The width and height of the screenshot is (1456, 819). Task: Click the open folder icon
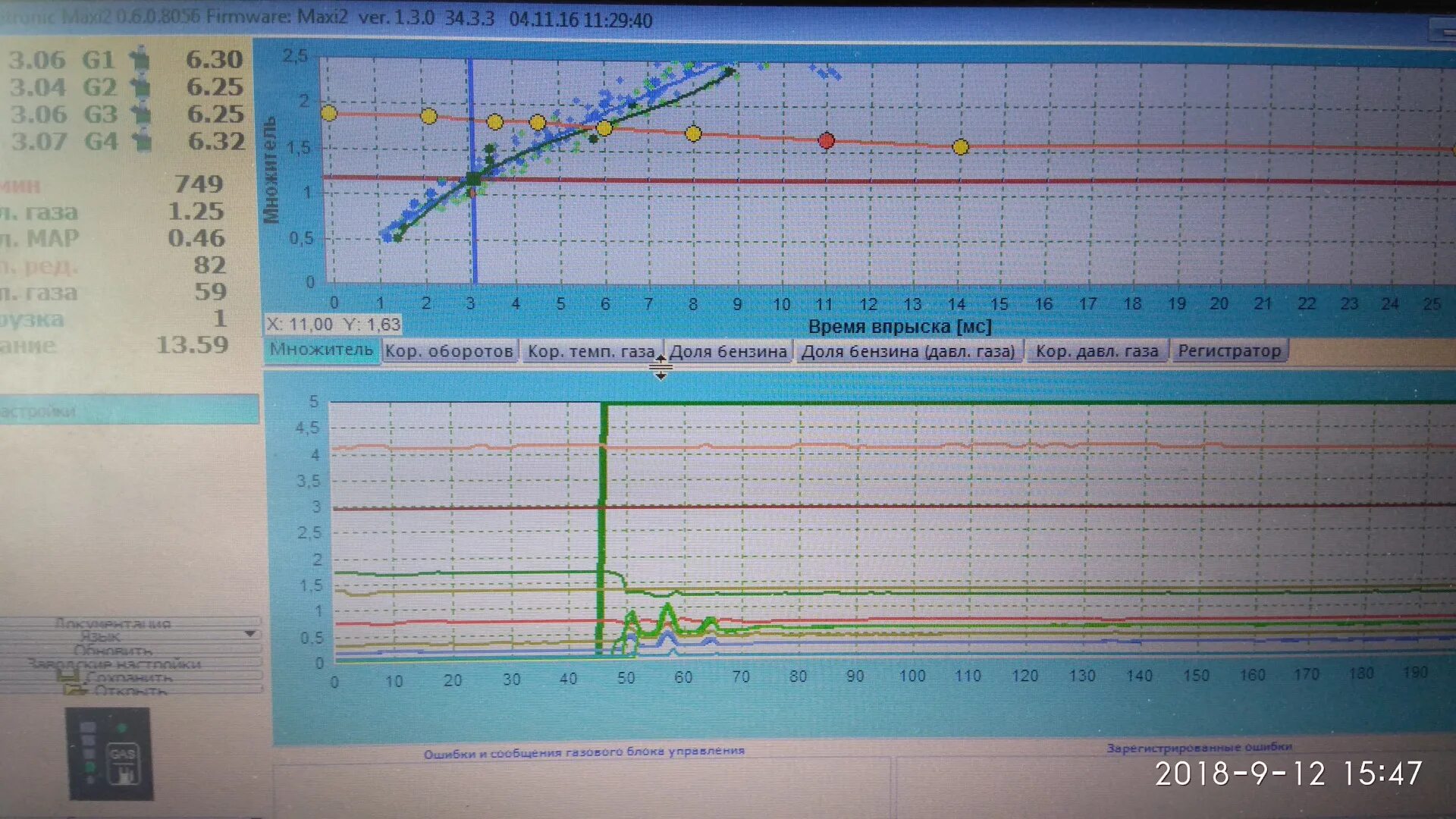(75, 690)
